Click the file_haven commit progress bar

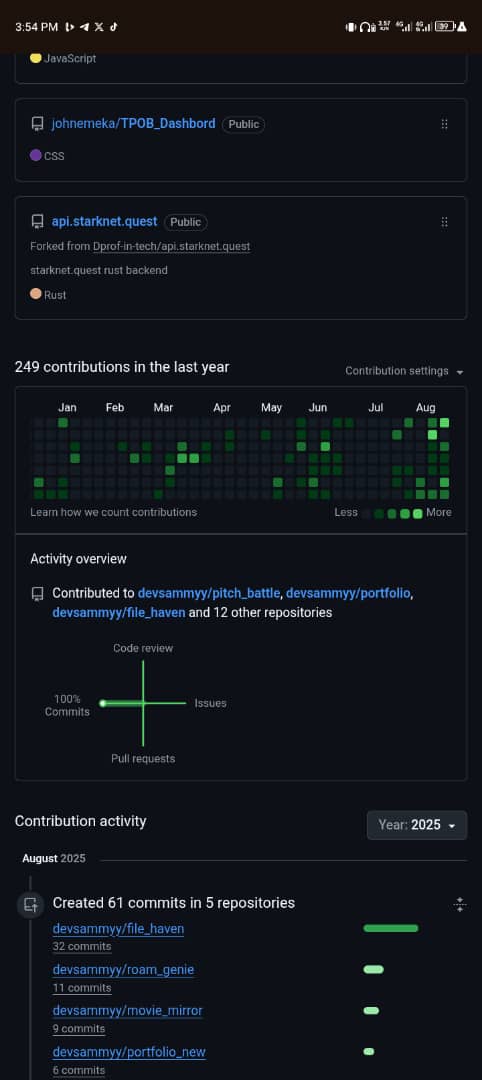pyautogui.click(x=390, y=928)
